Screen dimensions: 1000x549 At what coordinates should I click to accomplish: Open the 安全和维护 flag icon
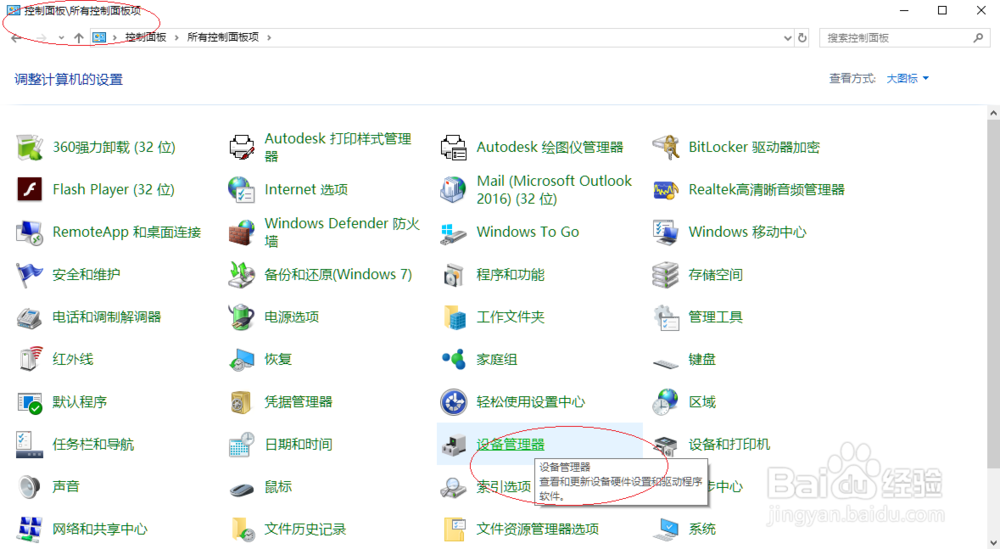click(29, 275)
